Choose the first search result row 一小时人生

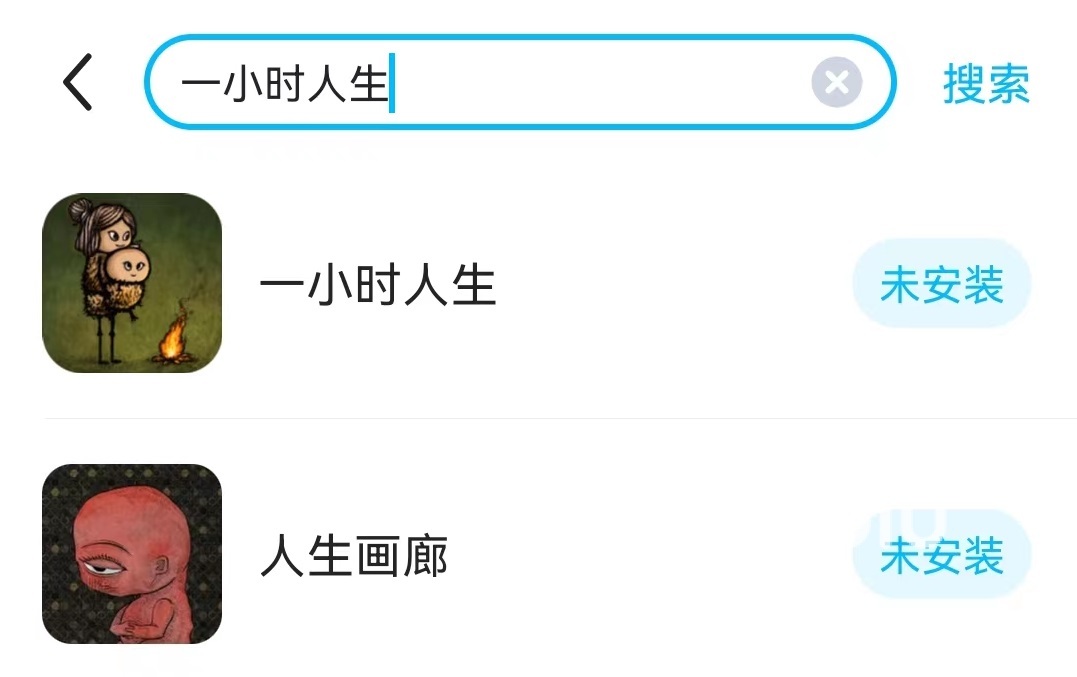tap(538, 283)
